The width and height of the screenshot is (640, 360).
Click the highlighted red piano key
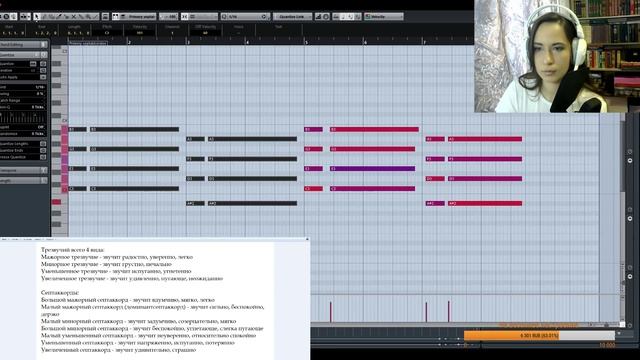click(56, 202)
